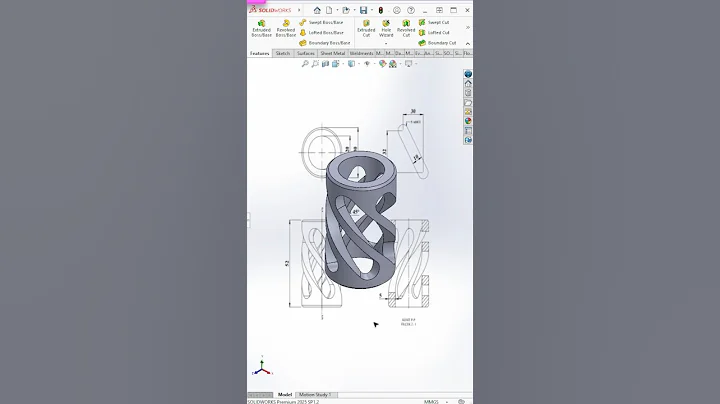Select the Swept Cut tool

click(x=434, y=22)
